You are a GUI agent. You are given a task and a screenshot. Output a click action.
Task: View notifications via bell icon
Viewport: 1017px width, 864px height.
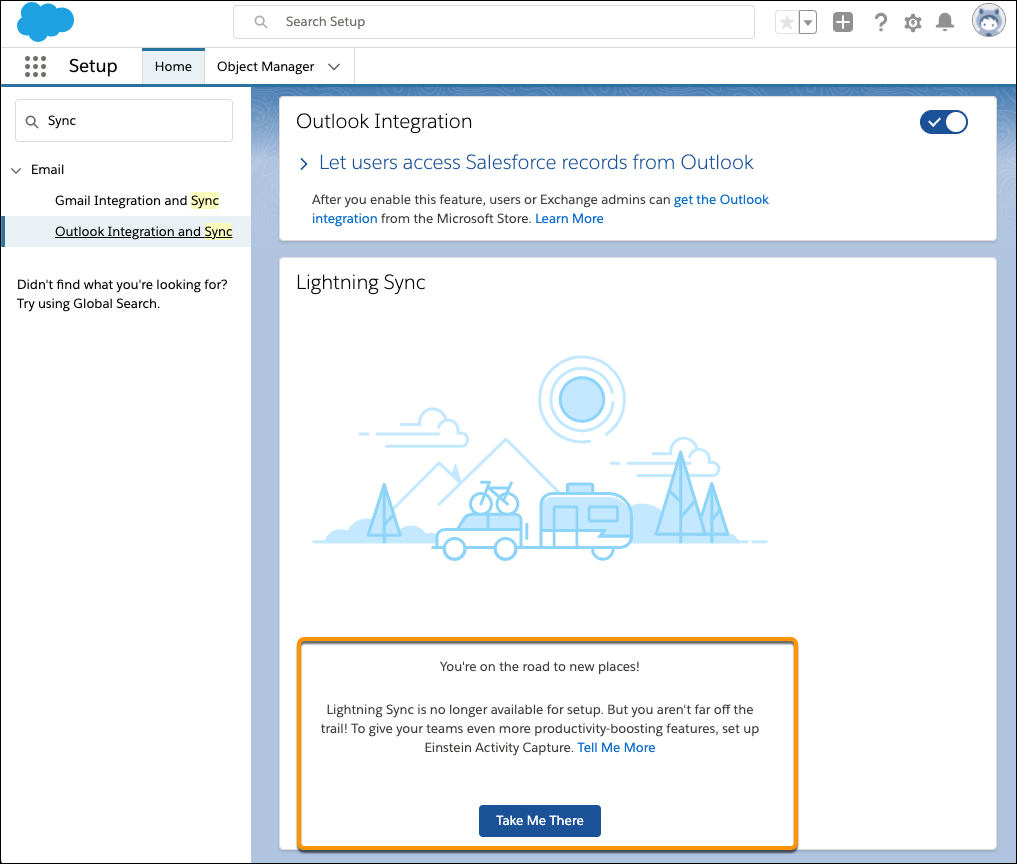(945, 22)
